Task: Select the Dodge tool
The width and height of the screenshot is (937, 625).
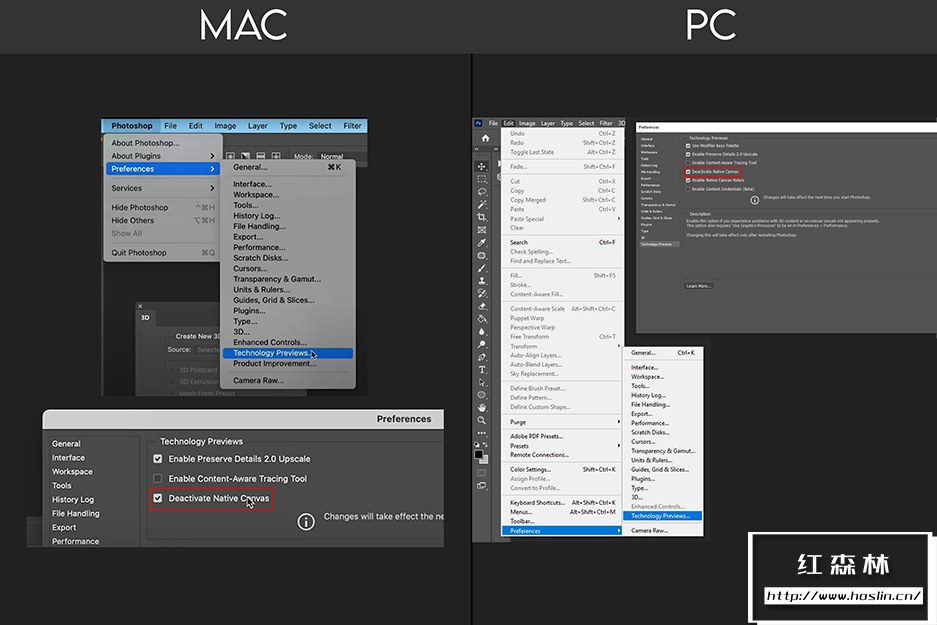Action: click(x=482, y=345)
